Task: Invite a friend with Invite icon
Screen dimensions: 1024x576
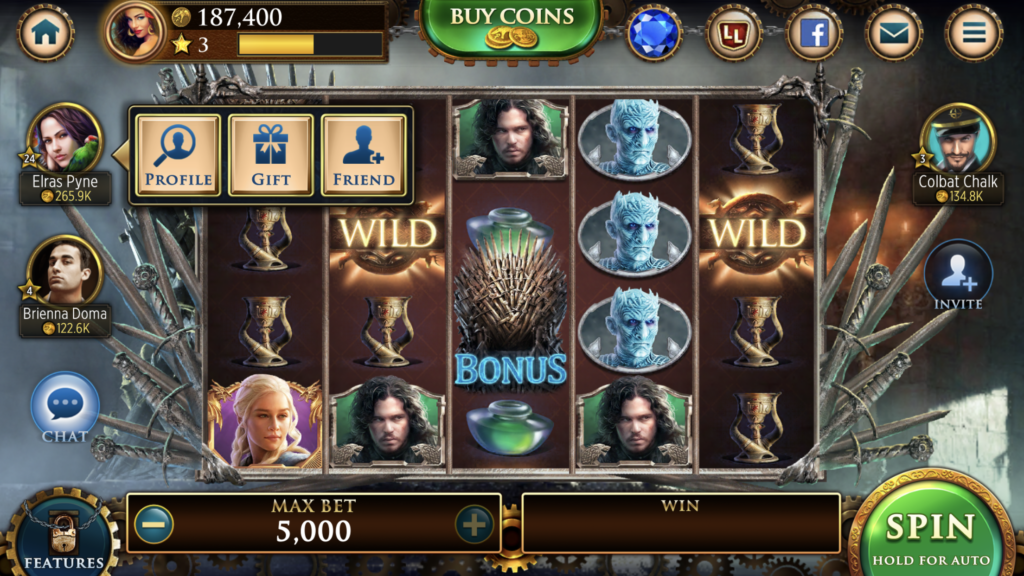Action: point(958,276)
